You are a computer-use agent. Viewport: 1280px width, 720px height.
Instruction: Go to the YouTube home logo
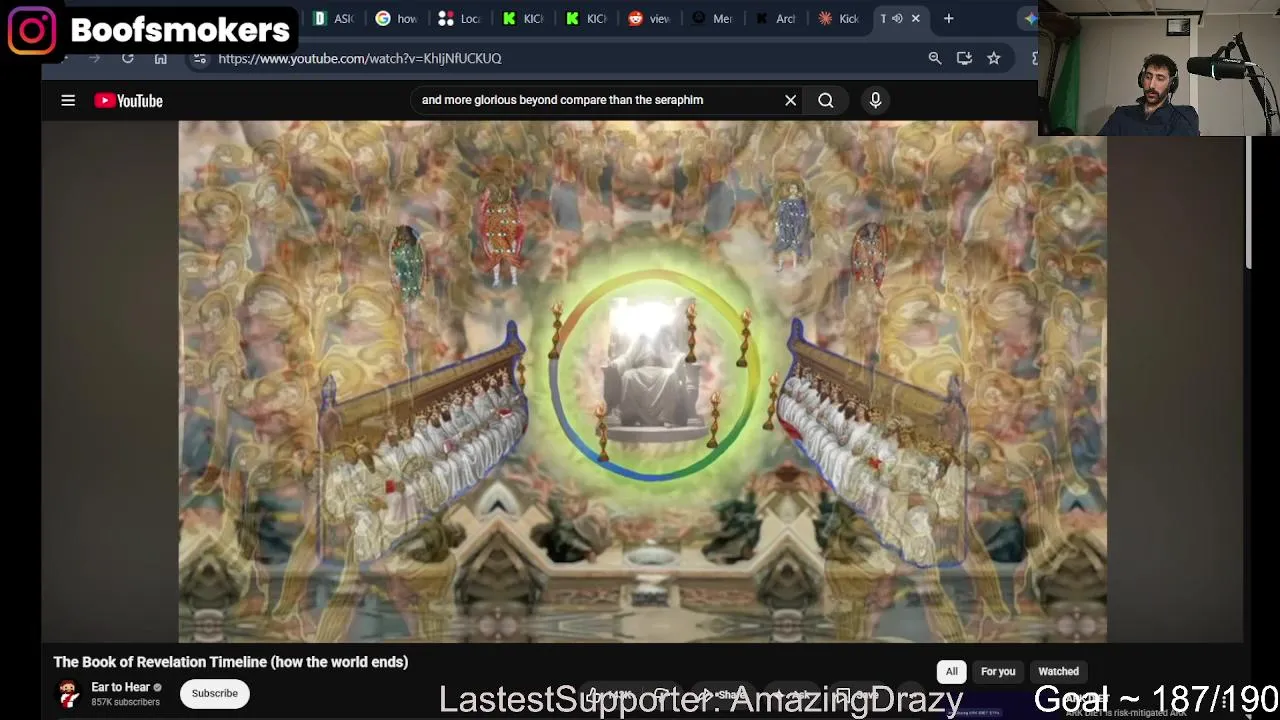(x=128, y=100)
